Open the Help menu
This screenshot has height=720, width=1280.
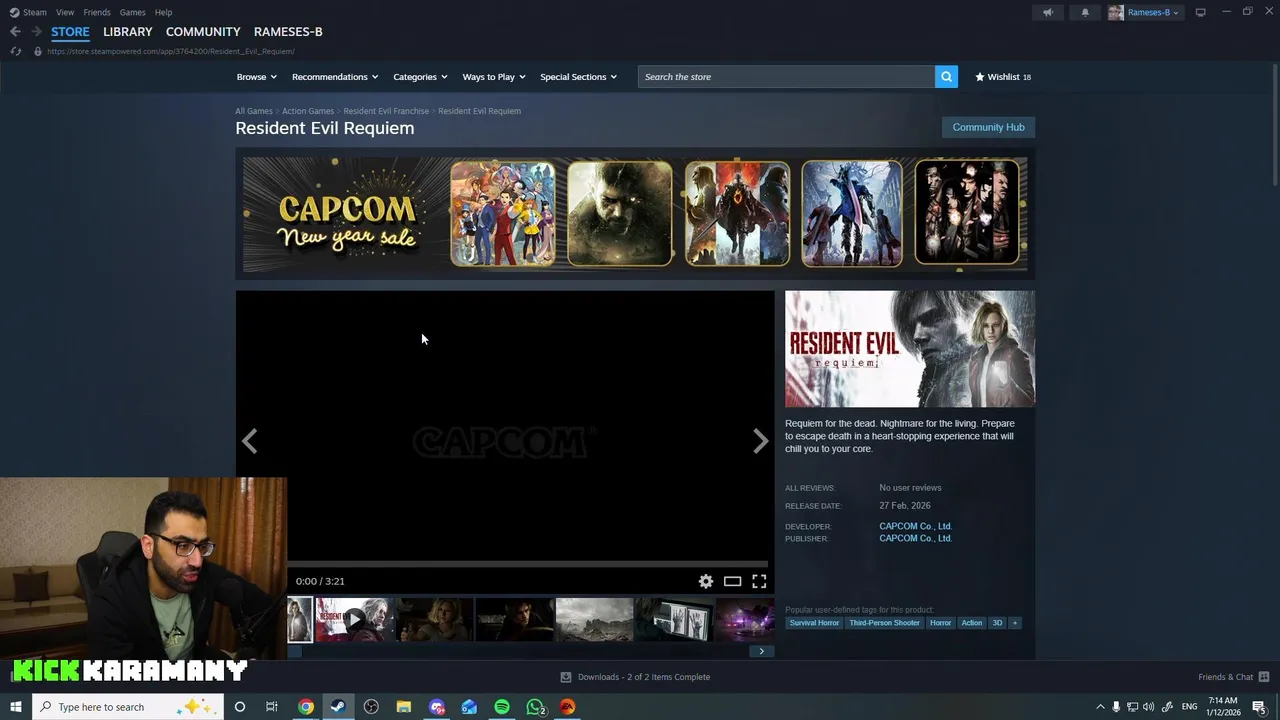point(163,12)
